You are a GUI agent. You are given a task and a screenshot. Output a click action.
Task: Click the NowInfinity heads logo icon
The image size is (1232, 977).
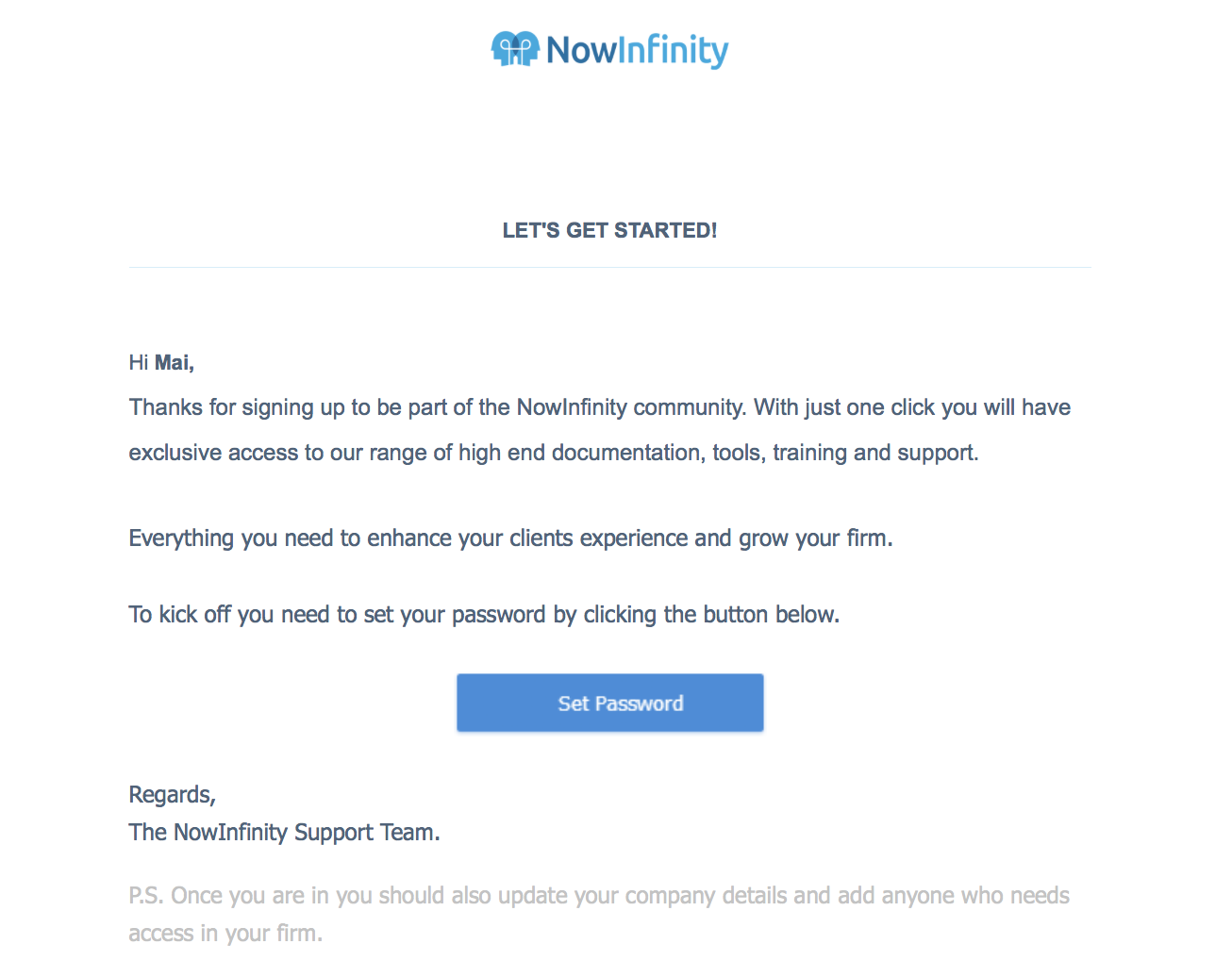click(514, 49)
